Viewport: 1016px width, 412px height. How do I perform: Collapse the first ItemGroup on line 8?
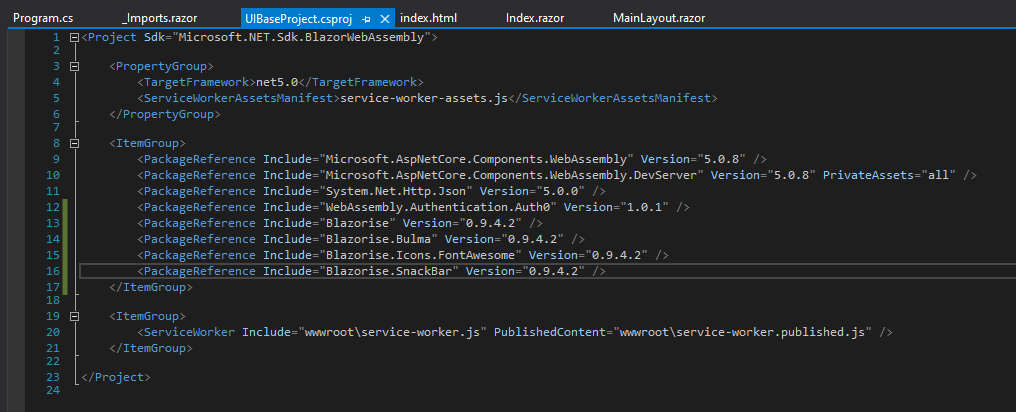pyautogui.click(x=74, y=143)
